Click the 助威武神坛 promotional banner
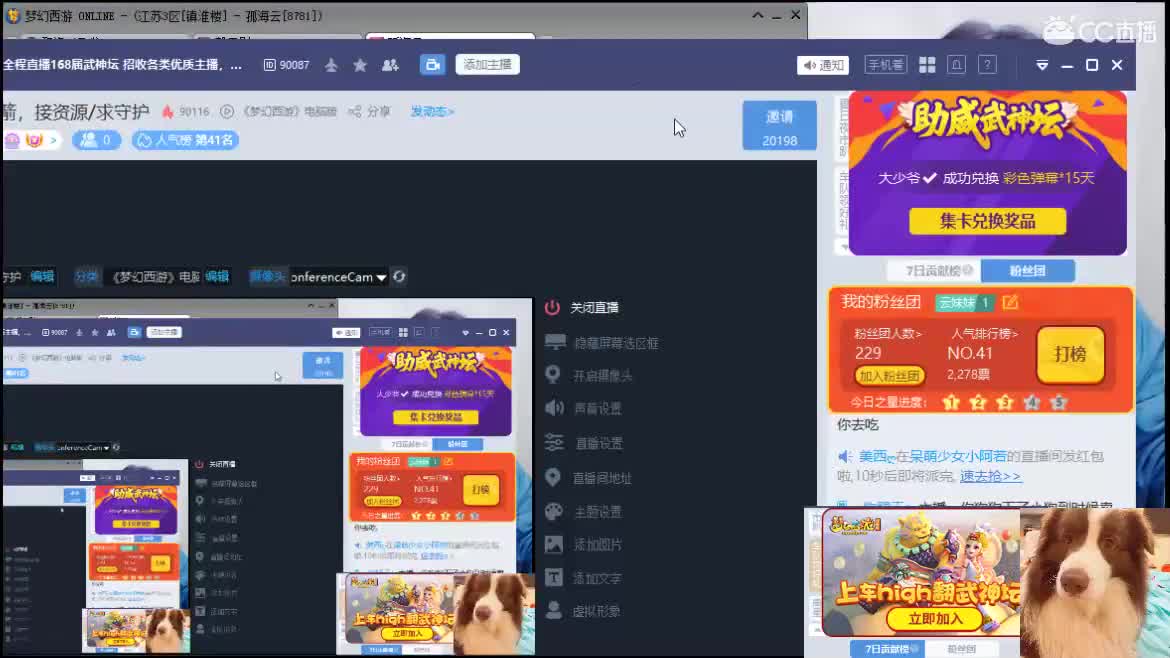The image size is (1170, 658). (987, 173)
